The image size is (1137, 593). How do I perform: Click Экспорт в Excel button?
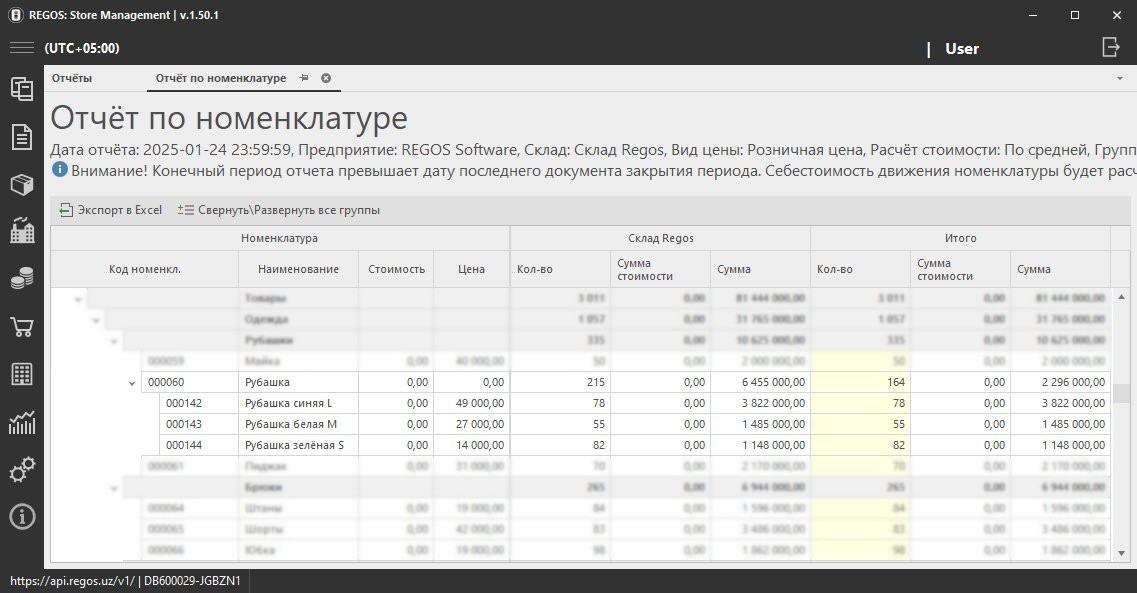(x=111, y=210)
